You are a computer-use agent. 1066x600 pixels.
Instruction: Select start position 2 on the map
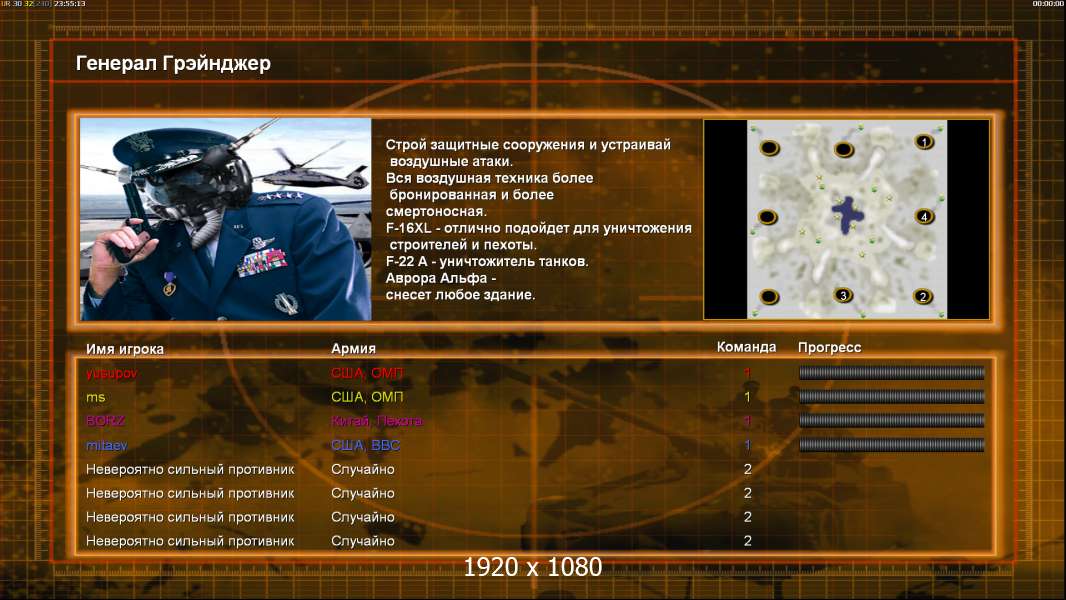[923, 296]
